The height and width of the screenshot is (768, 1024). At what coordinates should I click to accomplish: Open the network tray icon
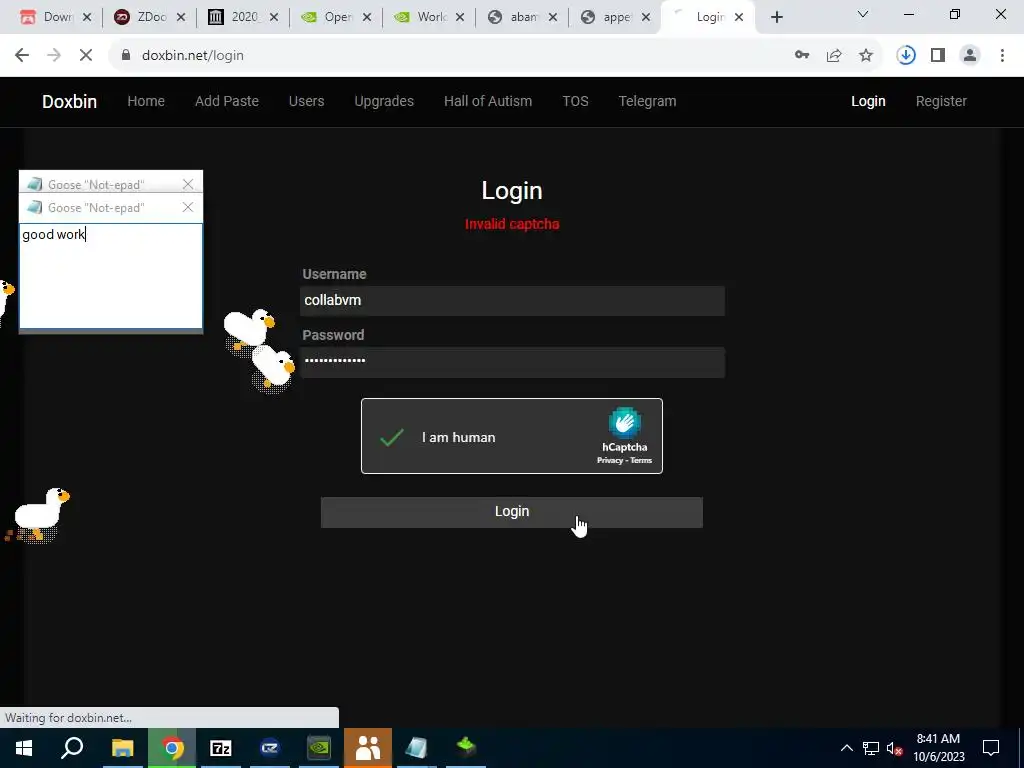tap(871, 748)
